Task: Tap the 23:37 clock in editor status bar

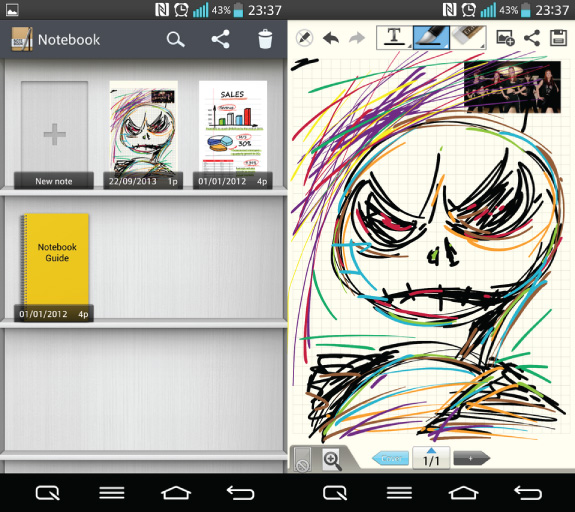Action: 552,10
